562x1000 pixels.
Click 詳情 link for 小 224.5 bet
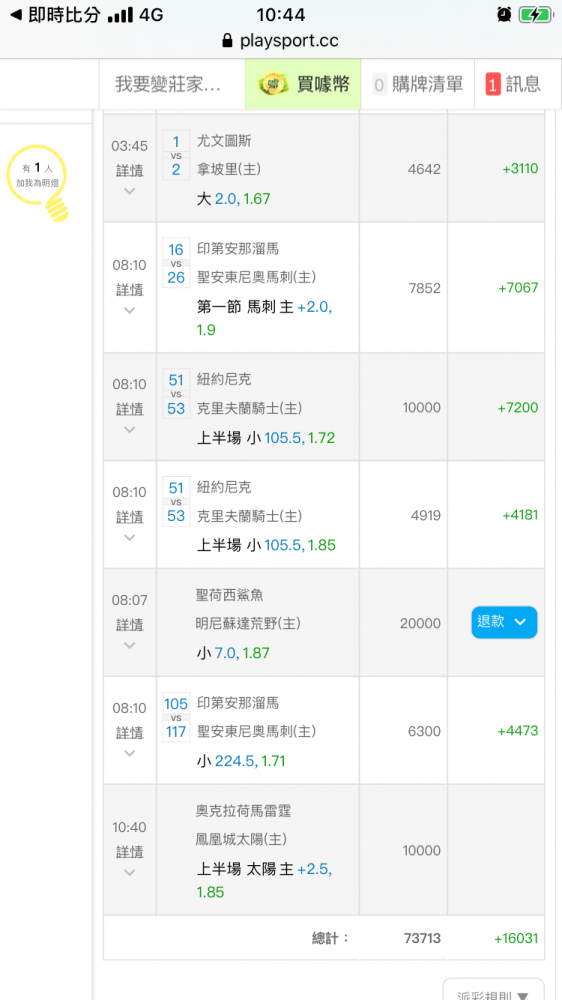pyautogui.click(x=129, y=732)
